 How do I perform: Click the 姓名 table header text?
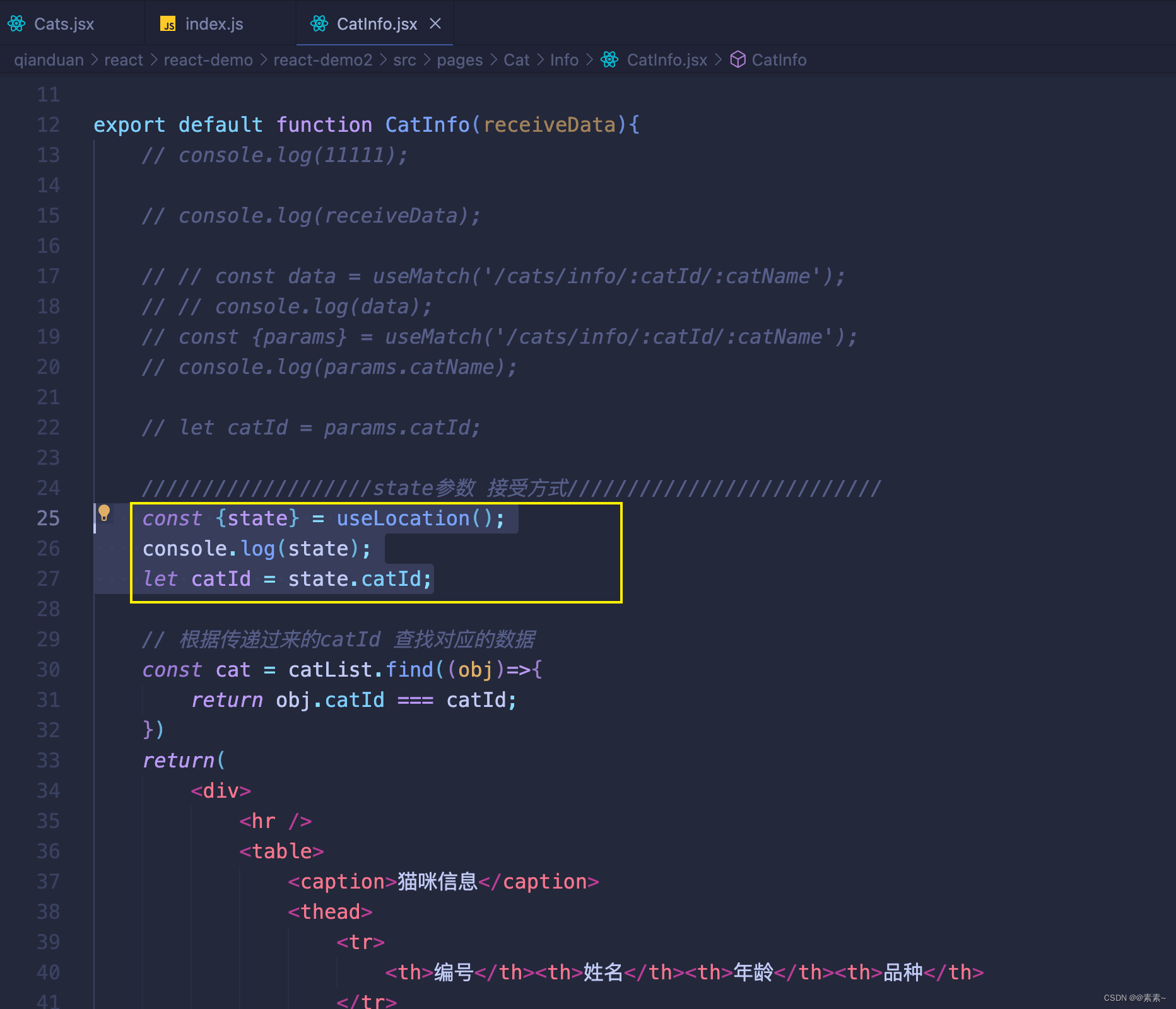603,972
